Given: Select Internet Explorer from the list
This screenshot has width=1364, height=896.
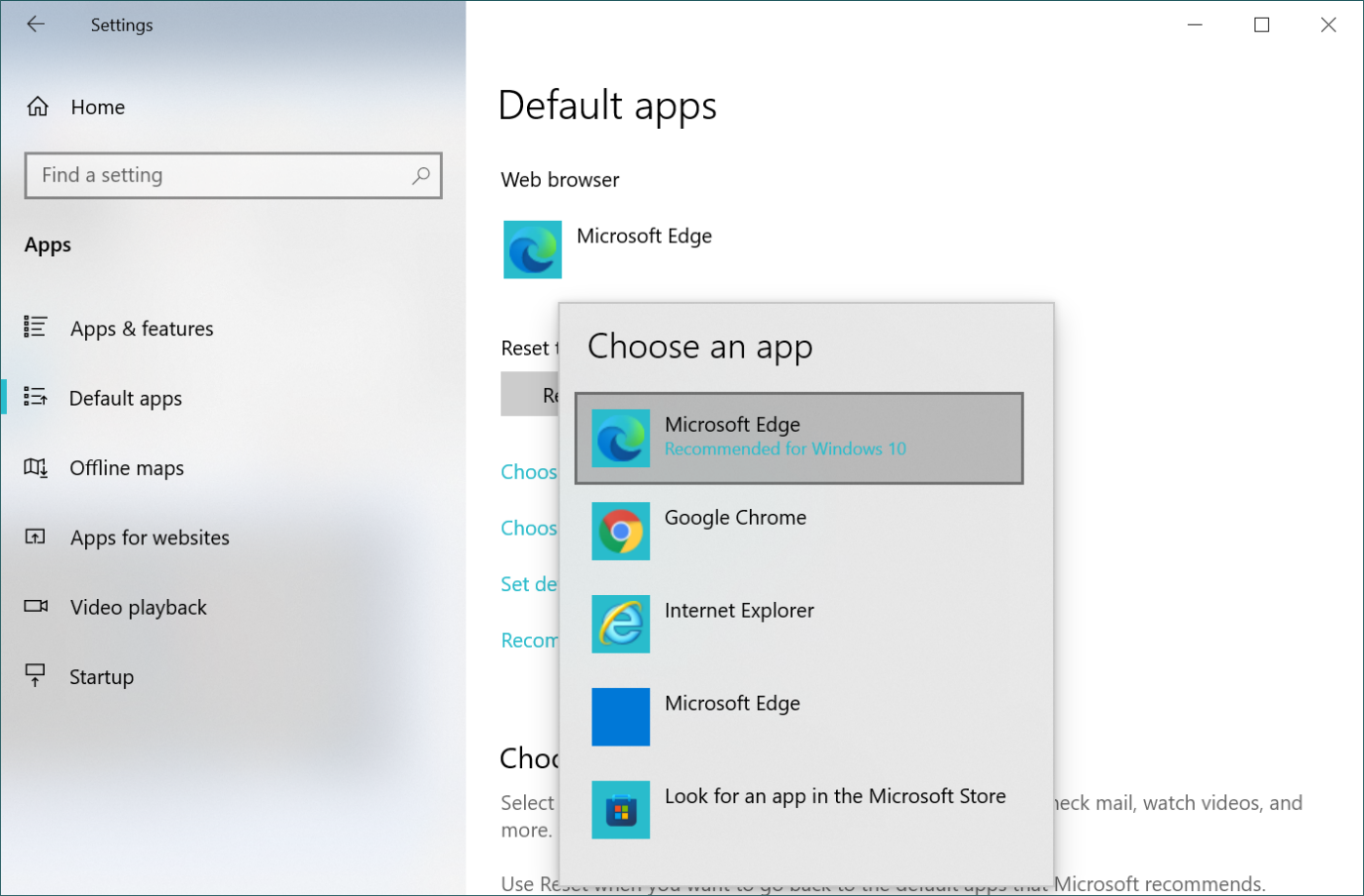Looking at the screenshot, I should (x=798, y=624).
